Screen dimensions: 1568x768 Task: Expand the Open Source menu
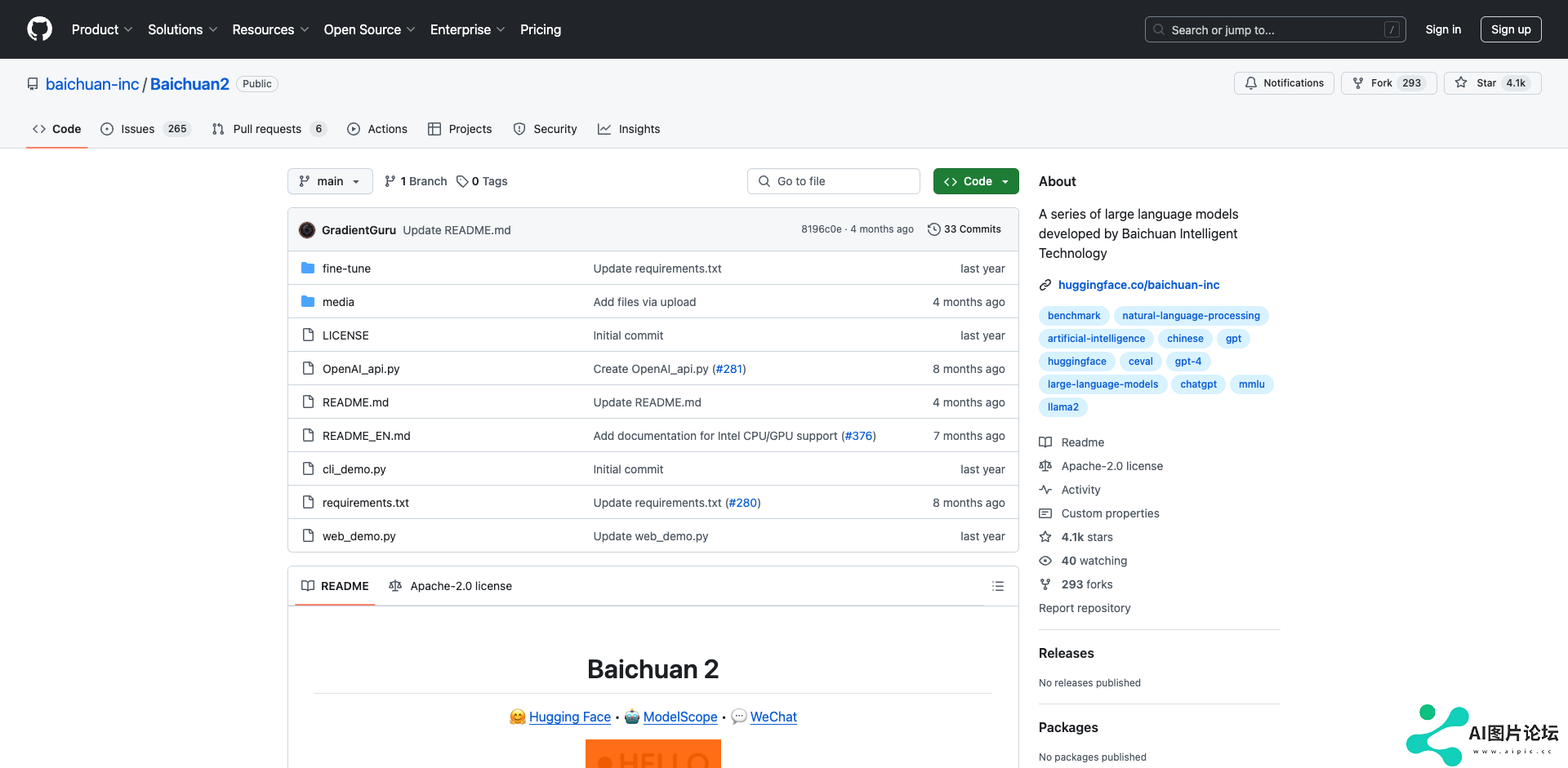[370, 29]
